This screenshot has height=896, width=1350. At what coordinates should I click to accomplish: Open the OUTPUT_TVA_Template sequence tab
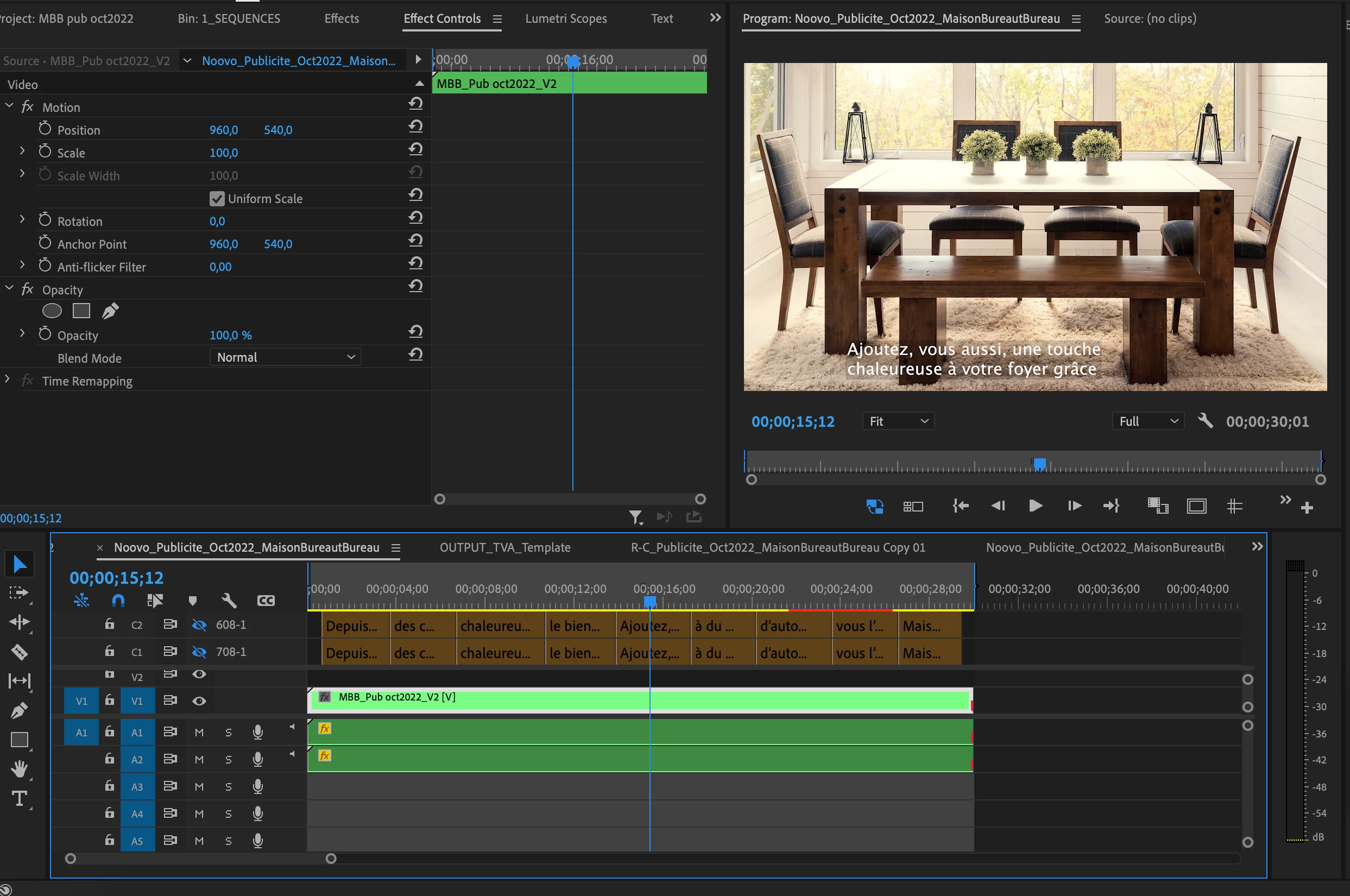504,547
